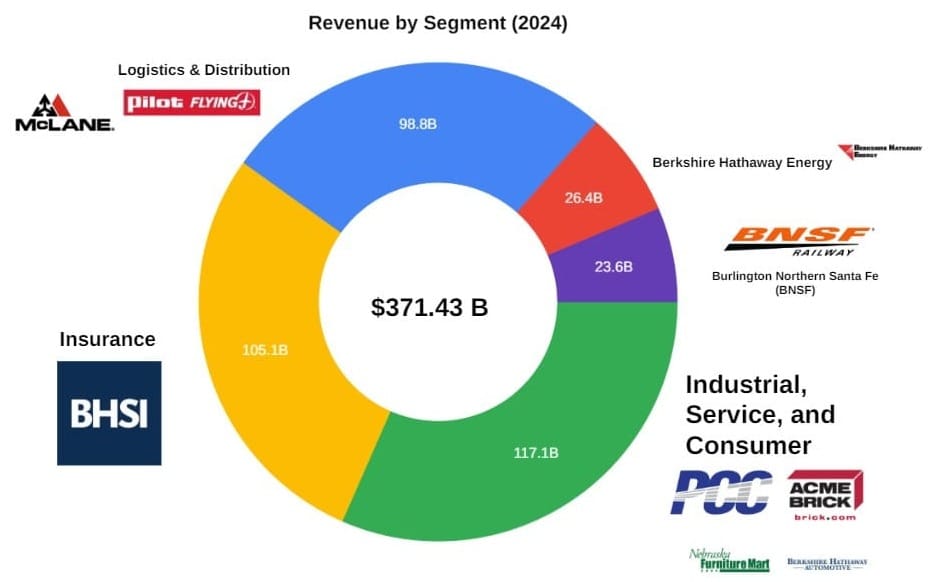The width and height of the screenshot is (931, 582).
Task: Click the PCC logo
Action: (x=721, y=492)
